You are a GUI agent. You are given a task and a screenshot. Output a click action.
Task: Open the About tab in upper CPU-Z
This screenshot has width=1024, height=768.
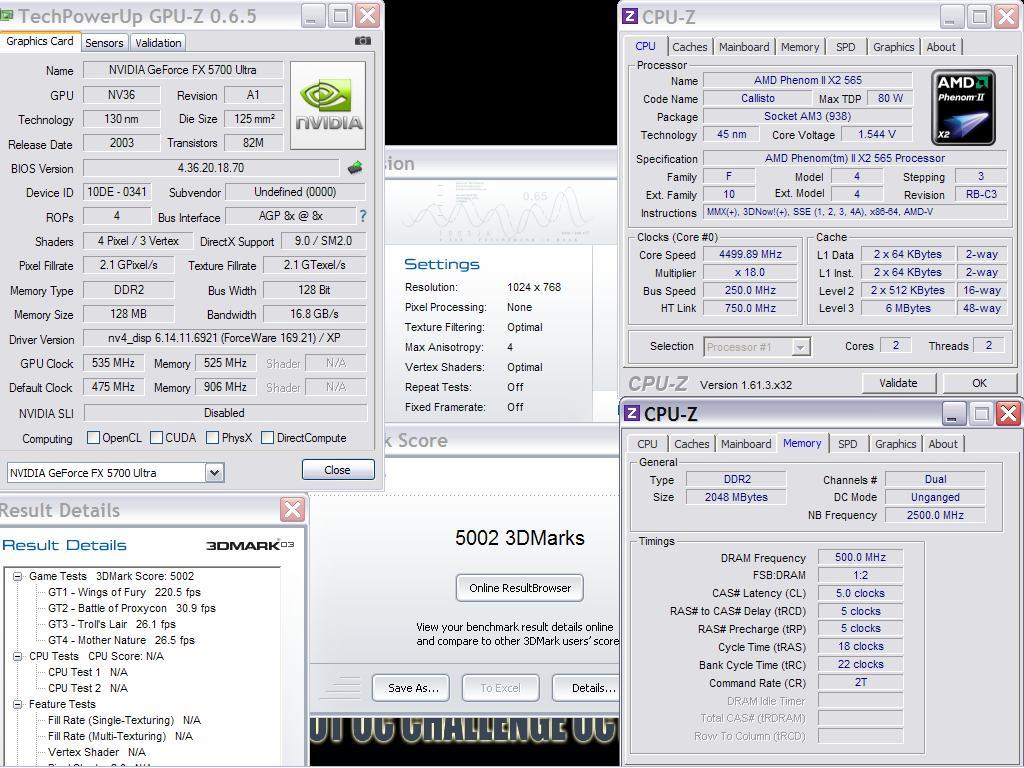(x=941, y=47)
